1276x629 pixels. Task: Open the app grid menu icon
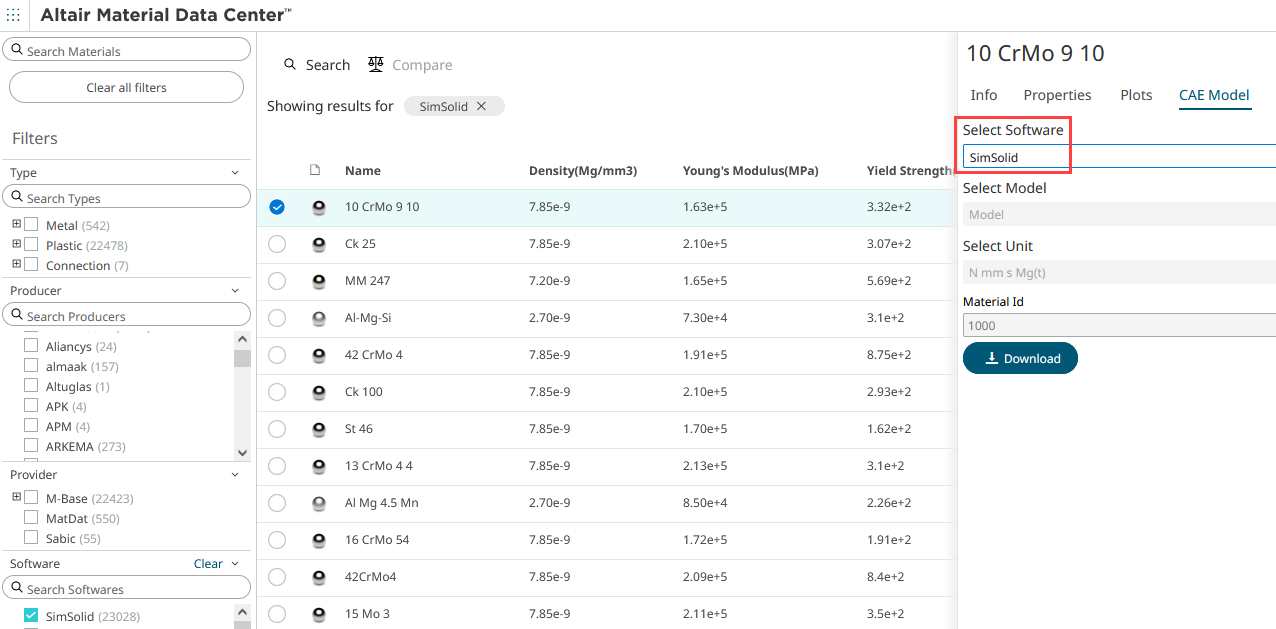[14, 15]
